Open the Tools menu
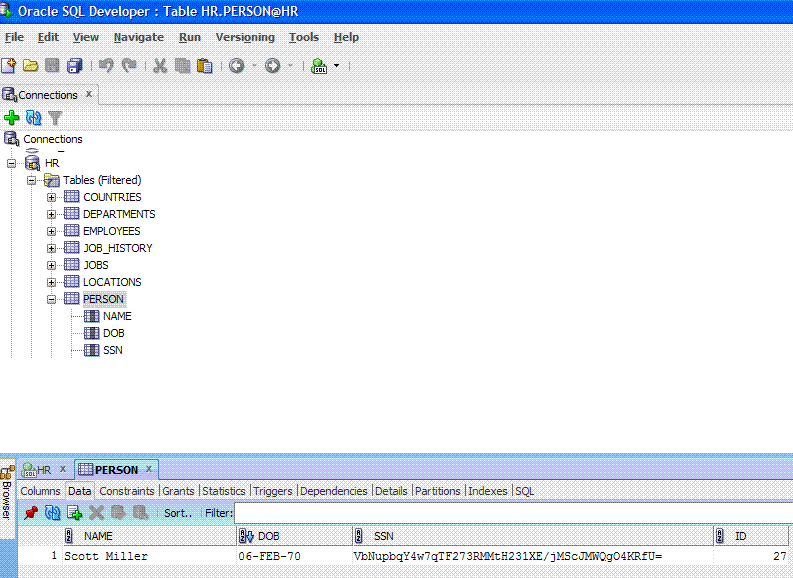 [x=303, y=37]
